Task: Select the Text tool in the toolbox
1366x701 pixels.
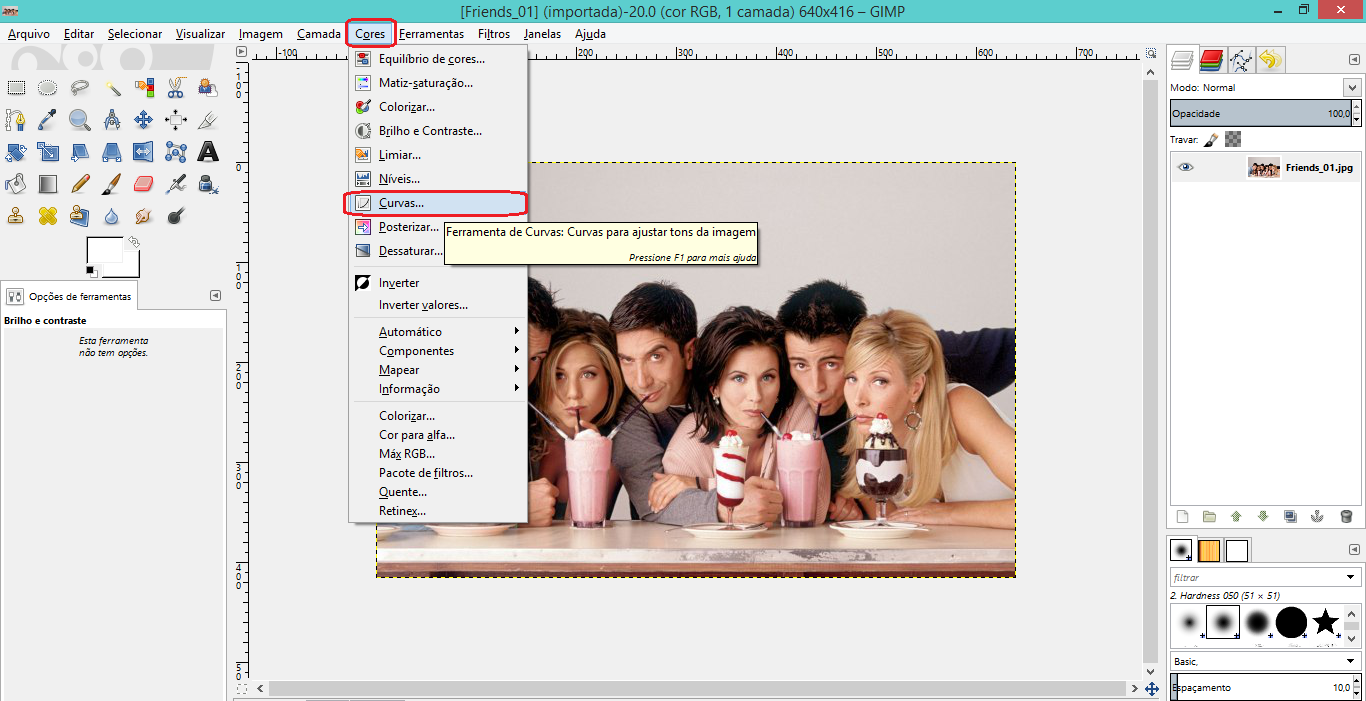Action: [x=207, y=152]
